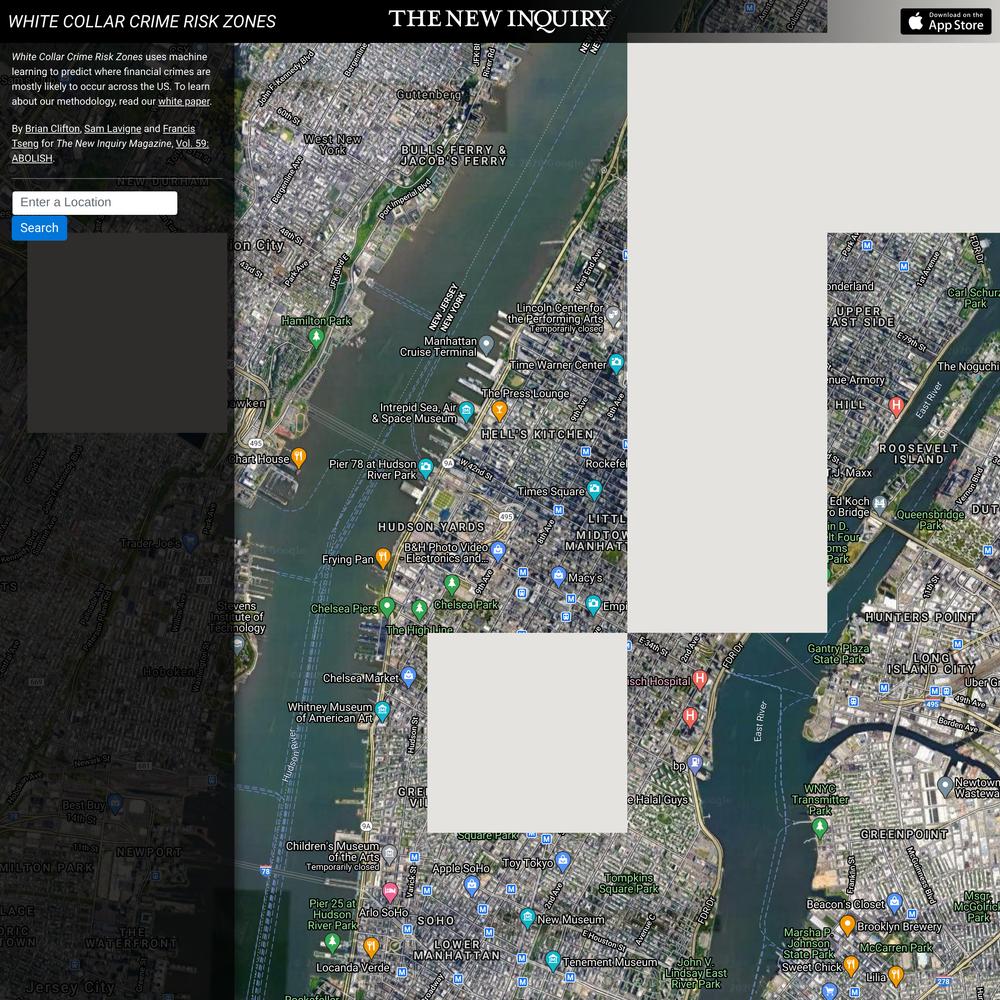Click the Children's Museum of the Arts marker

point(390,855)
